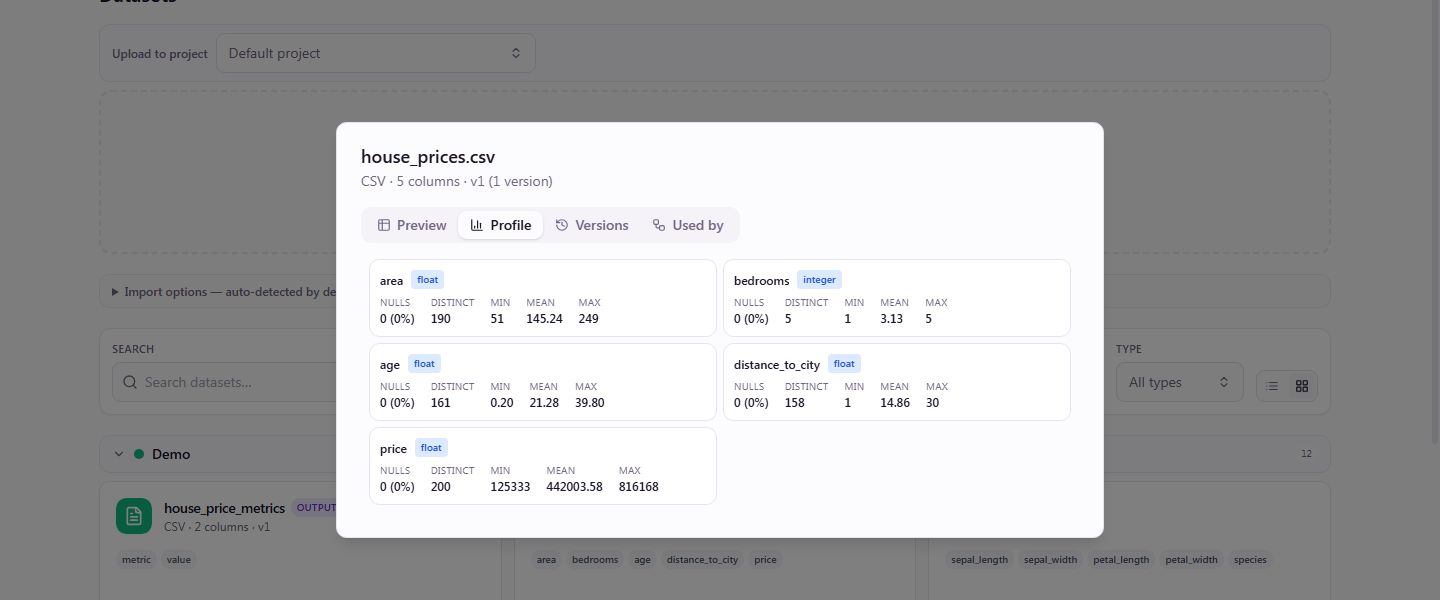The image size is (1440, 600).
Task: Click the area column name
Action: point(391,281)
